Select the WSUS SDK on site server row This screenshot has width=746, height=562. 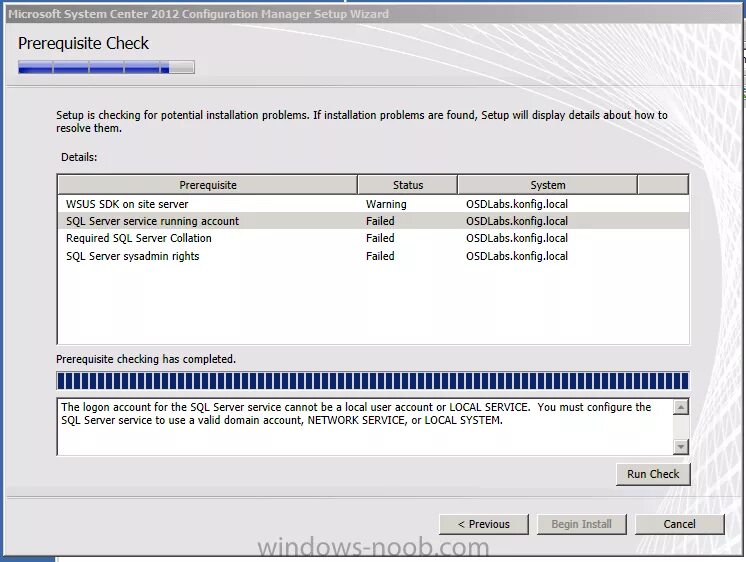tap(373, 204)
